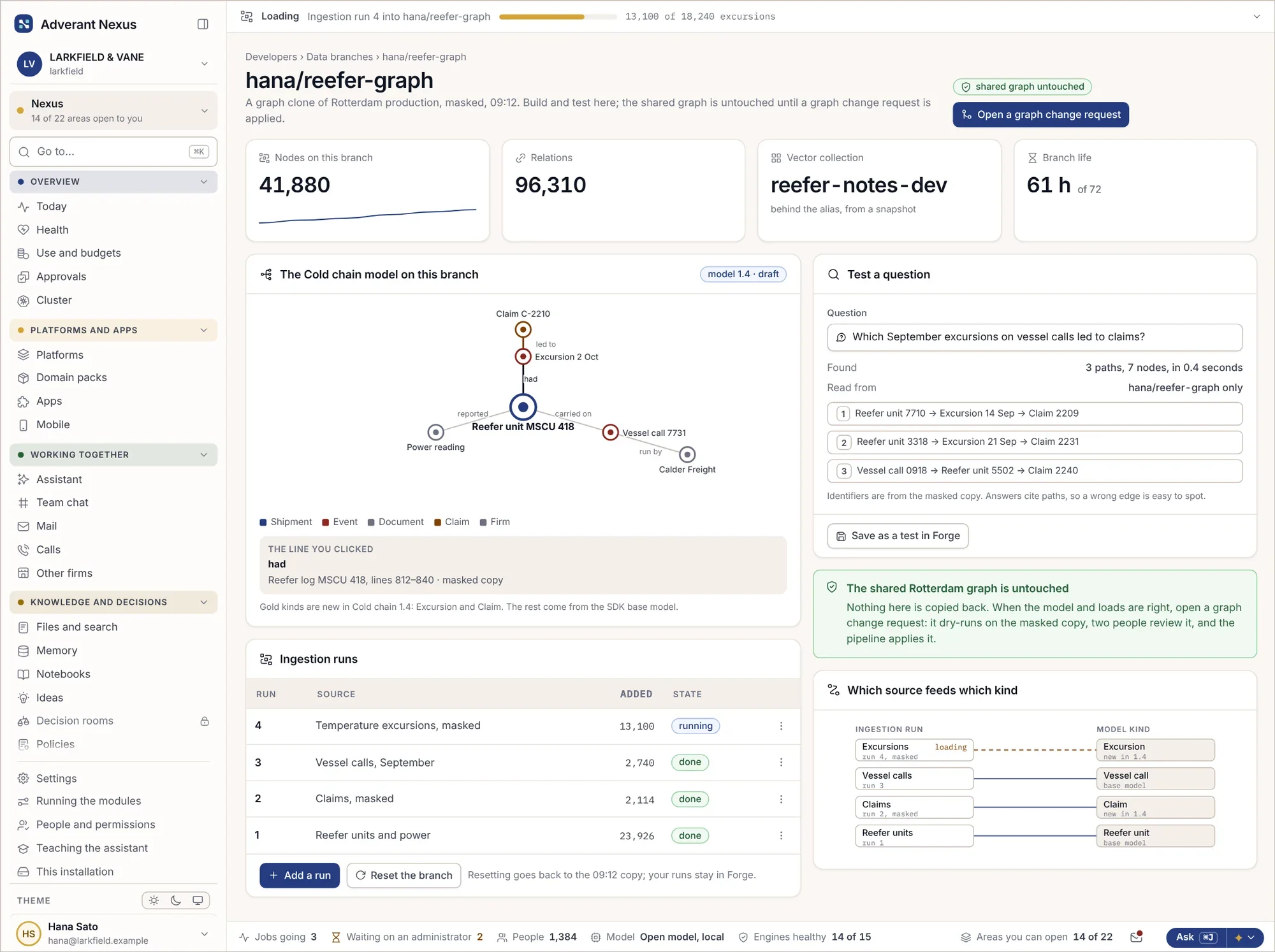Focus the Go to search field
Viewport: 1275px width, 952px height.
(113, 152)
